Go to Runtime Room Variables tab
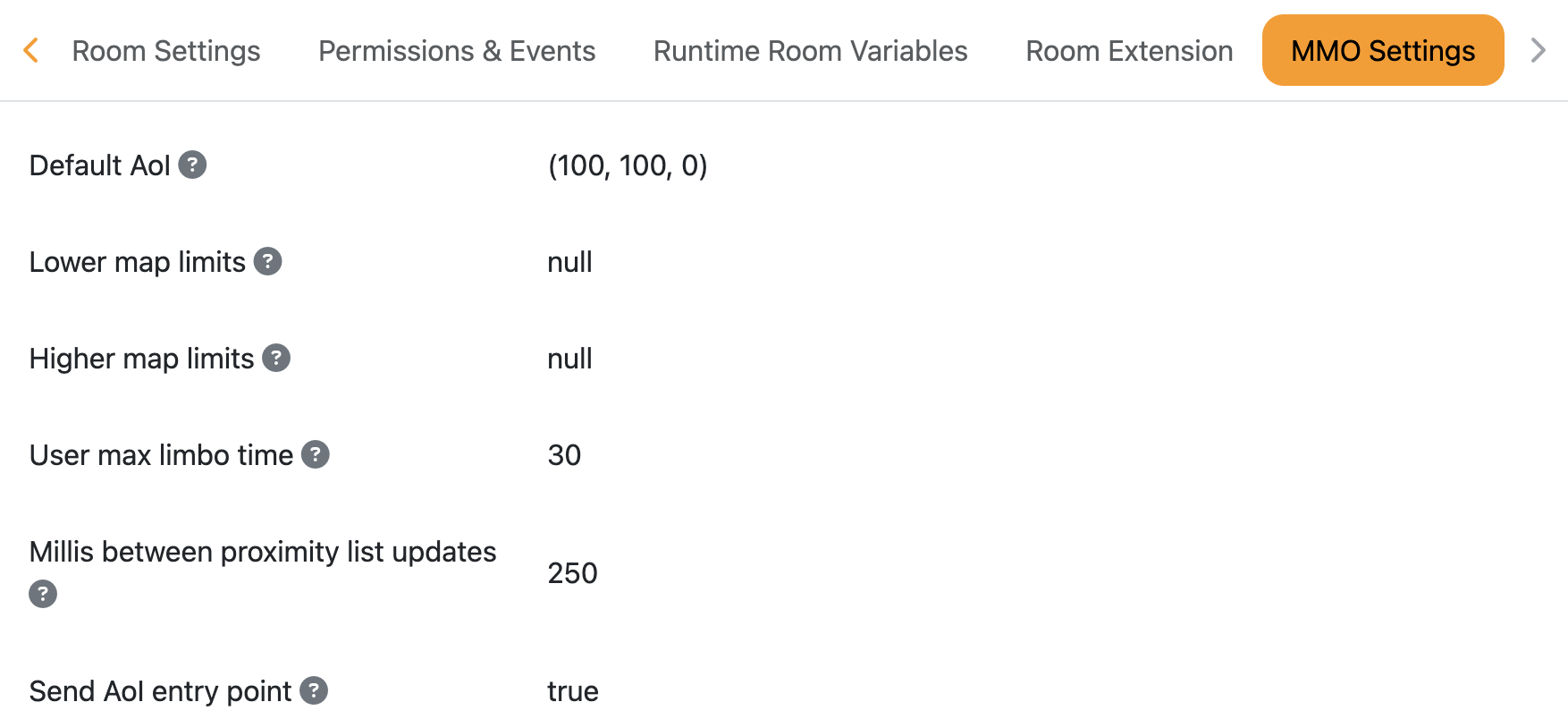1568x719 pixels. tap(810, 51)
